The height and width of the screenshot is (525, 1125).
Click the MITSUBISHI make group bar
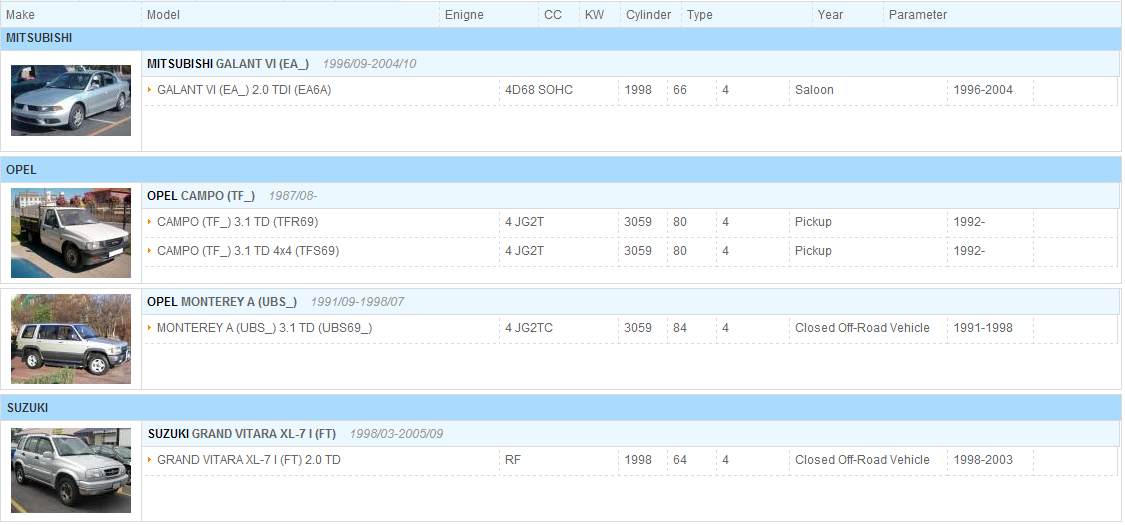pyautogui.click(x=560, y=39)
